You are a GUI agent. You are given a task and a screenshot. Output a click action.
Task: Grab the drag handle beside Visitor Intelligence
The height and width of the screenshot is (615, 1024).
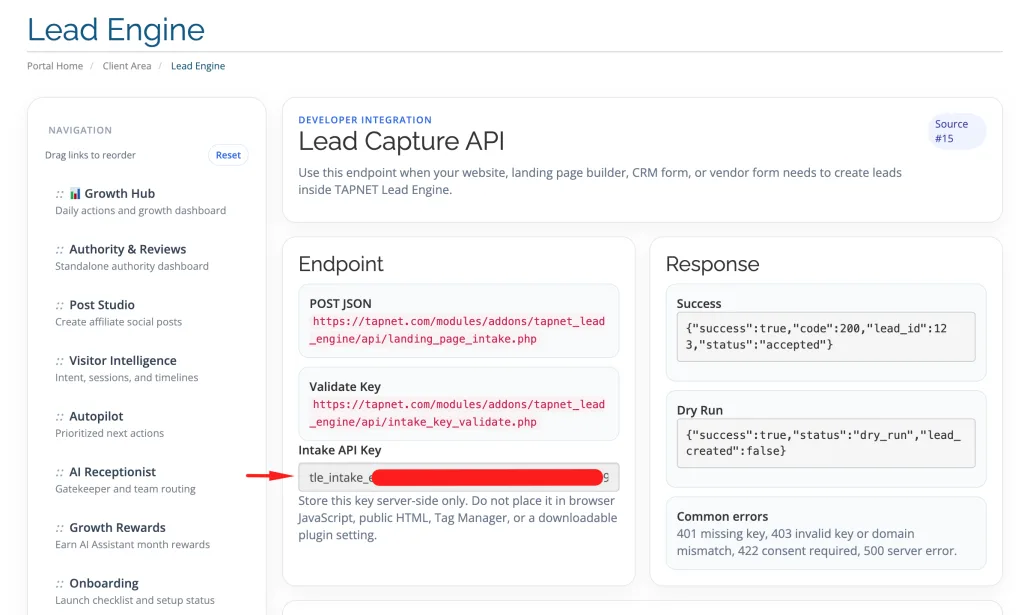59,361
